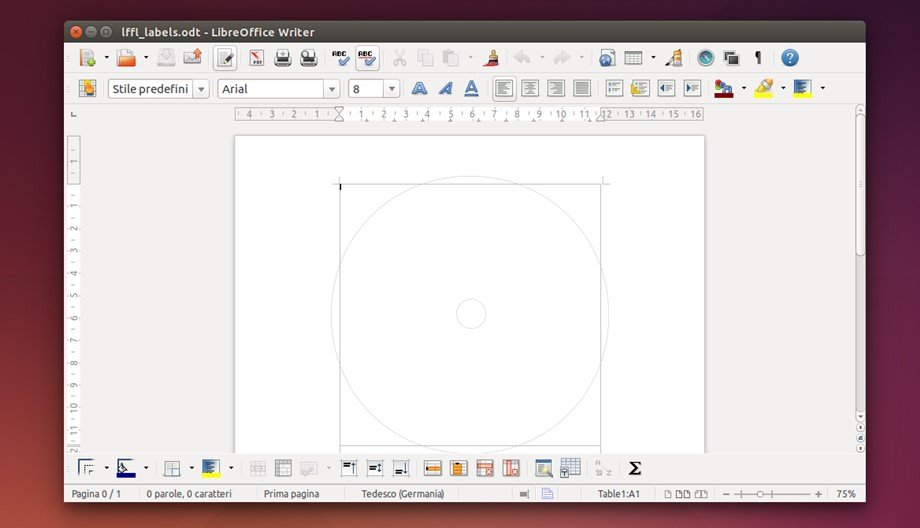Click the Export as PDF icon
Viewport: 920px width, 528px height.
click(256, 58)
